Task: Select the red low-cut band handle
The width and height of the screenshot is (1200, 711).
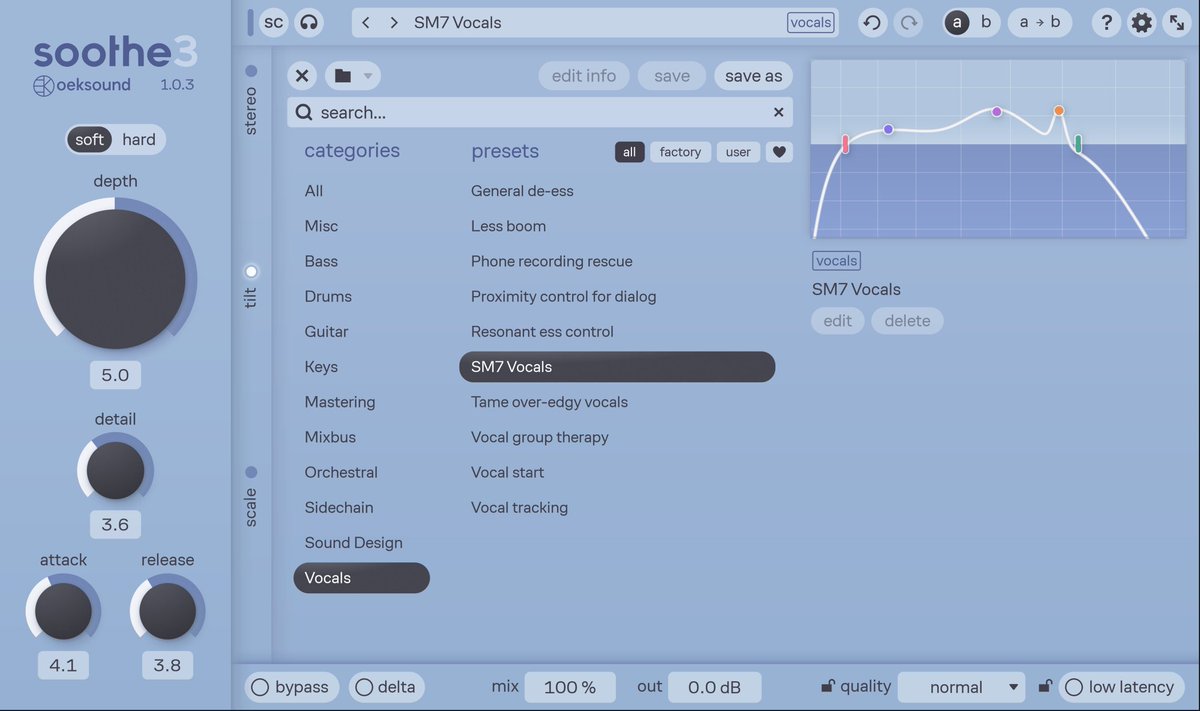Action: click(x=845, y=144)
